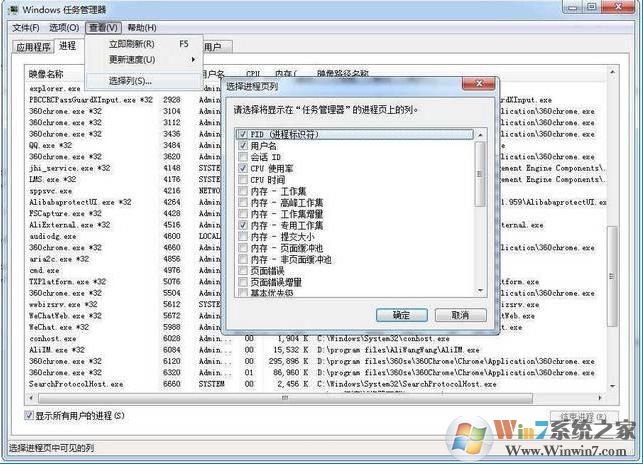Select the QQ.exe *32 process
This screenshot has height=465, width=643.
50,145
